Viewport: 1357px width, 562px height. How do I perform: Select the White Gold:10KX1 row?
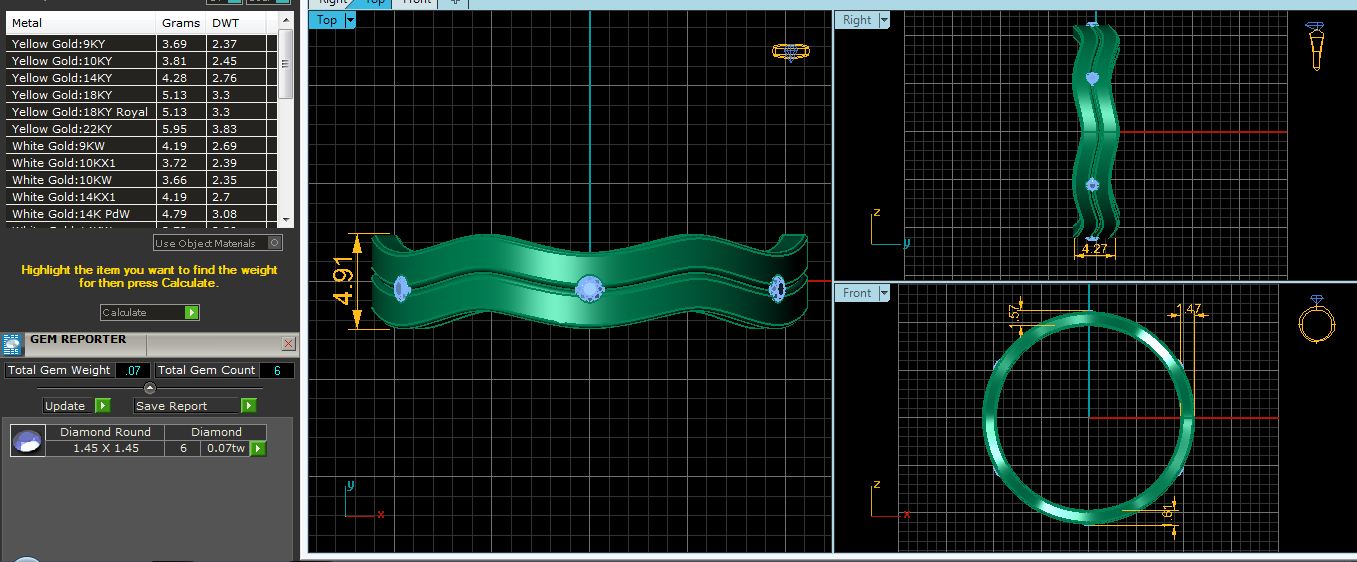pos(142,163)
